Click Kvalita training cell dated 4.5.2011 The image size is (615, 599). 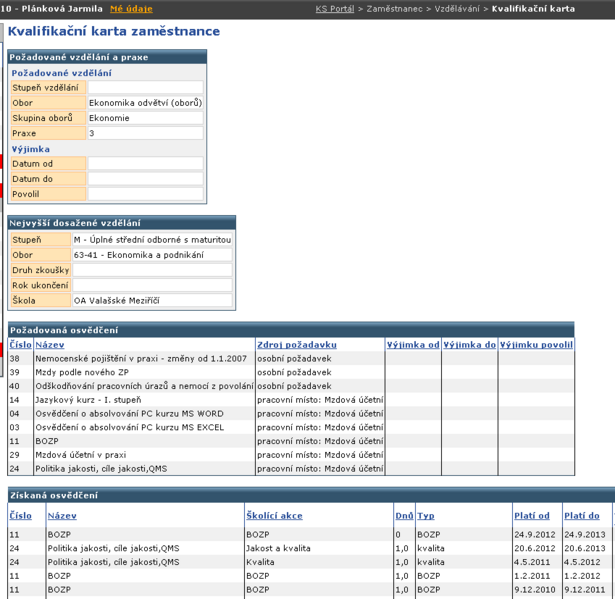[260, 562]
